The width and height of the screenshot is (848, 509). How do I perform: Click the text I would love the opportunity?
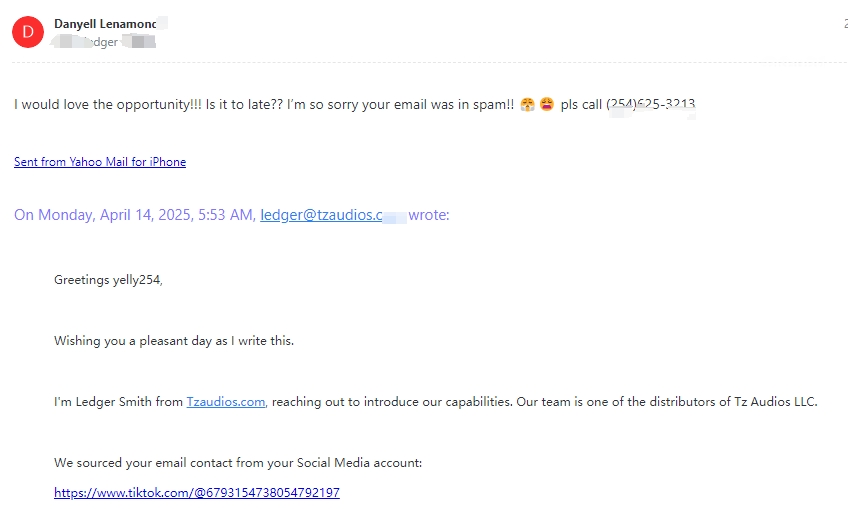click(108, 104)
